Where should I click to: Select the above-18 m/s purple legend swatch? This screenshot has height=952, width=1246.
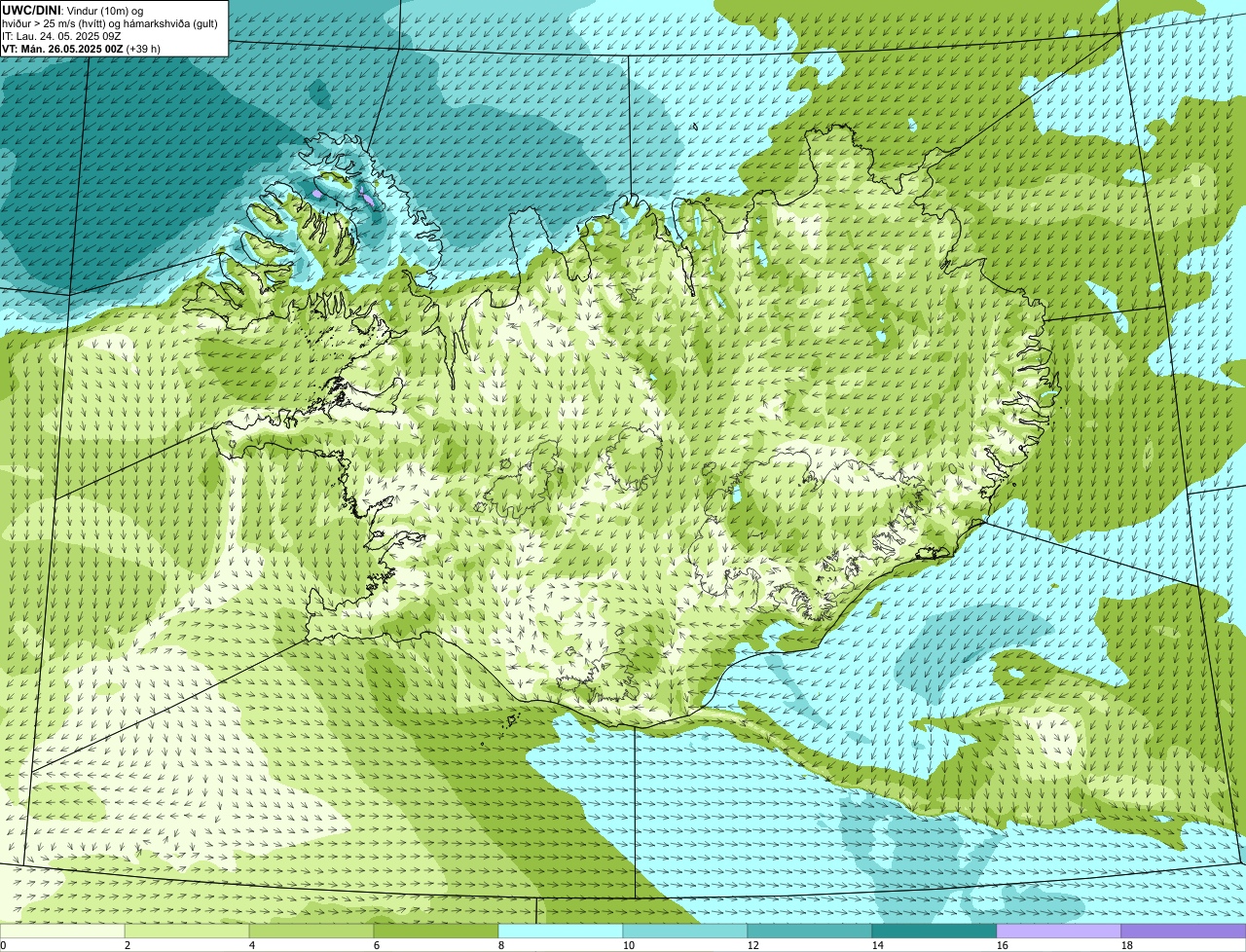tap(1184, 932)
